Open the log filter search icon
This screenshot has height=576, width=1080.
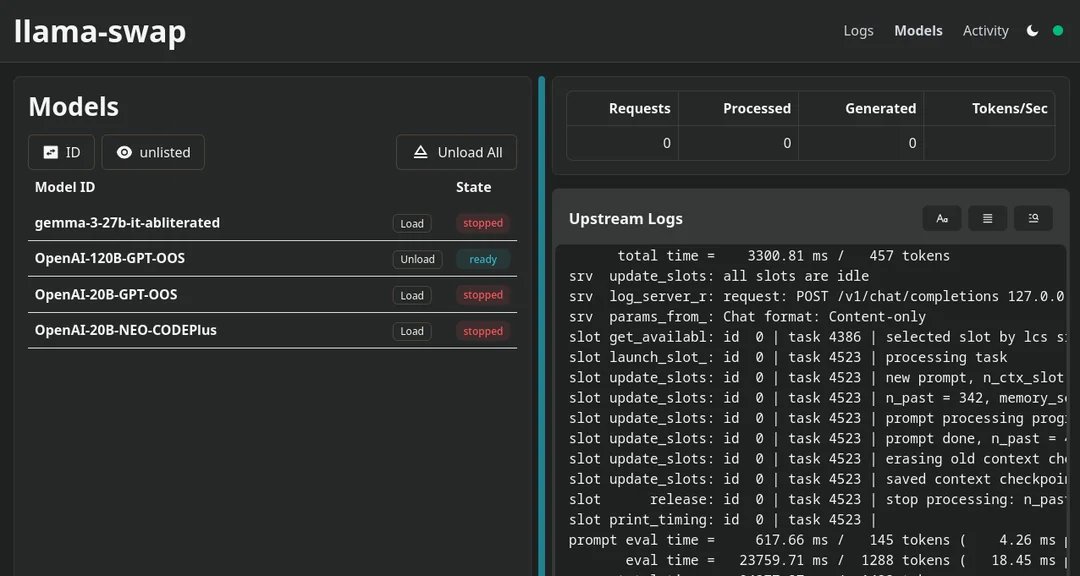click(1033, 218)
